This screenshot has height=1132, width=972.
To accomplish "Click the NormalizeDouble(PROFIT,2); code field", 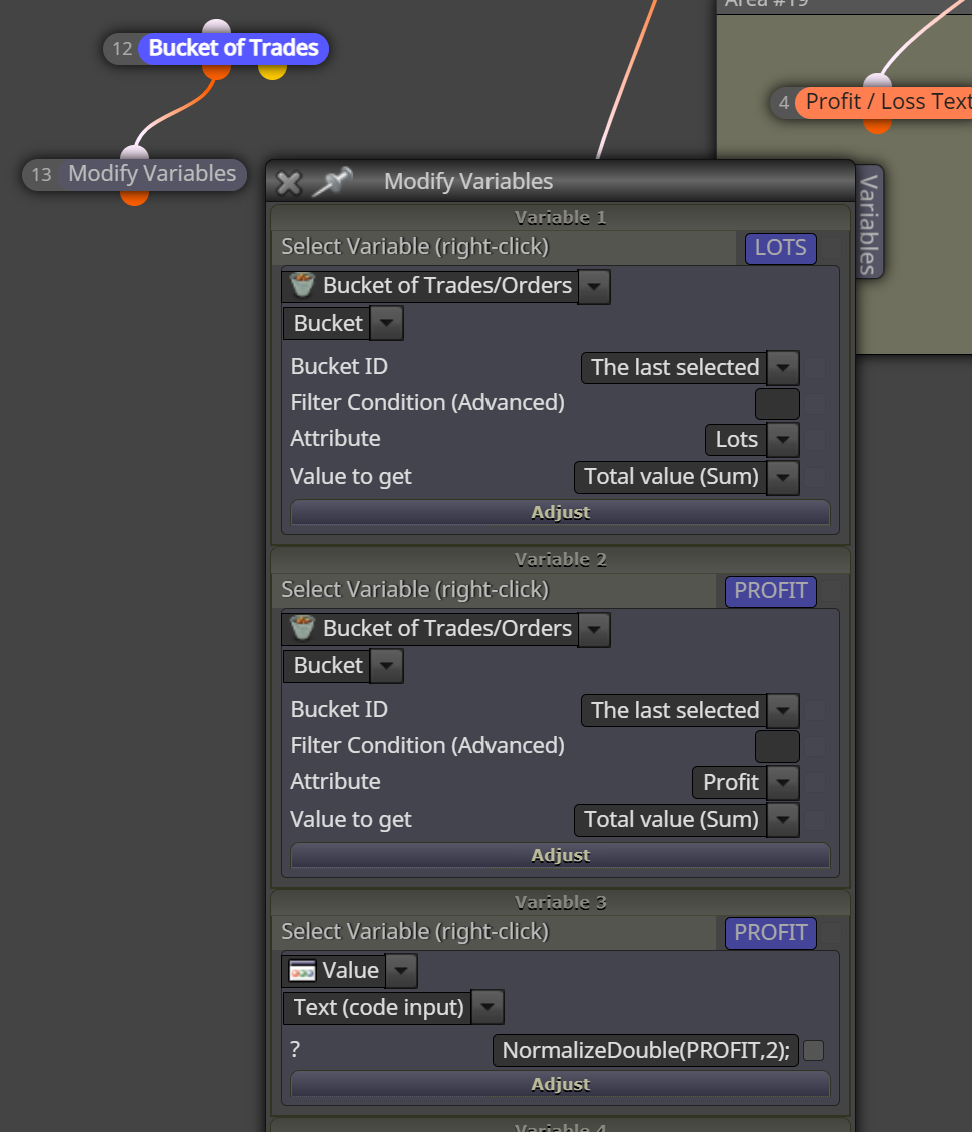I will [646, 1050].
